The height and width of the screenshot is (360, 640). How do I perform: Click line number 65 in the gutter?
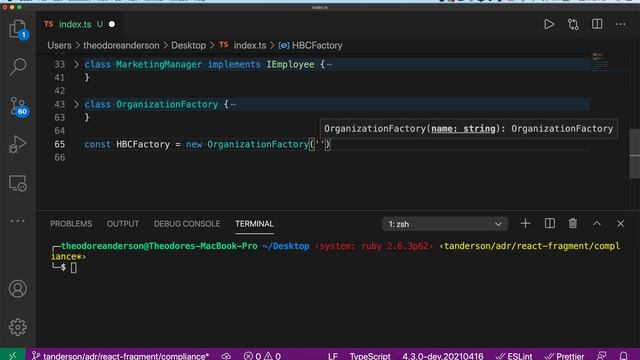pyautogui.click(x=60, y=144)
